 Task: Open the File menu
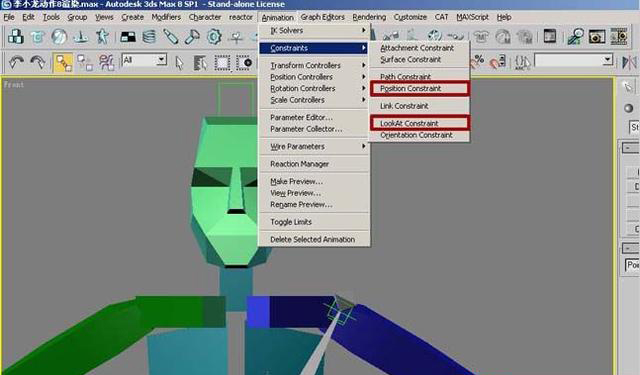point(9,17)
